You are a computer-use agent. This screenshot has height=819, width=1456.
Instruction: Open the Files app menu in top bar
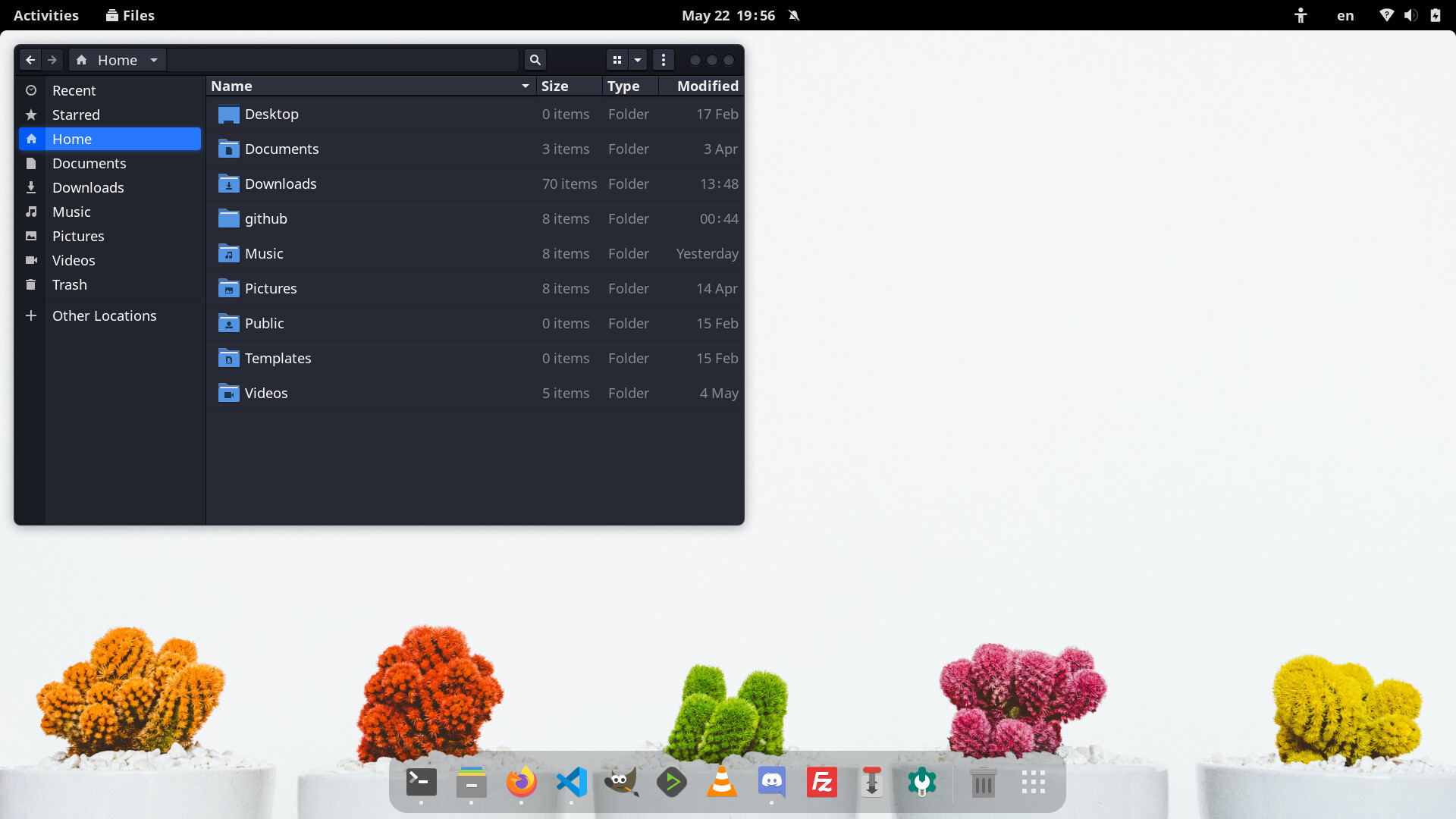pos(130,15)
